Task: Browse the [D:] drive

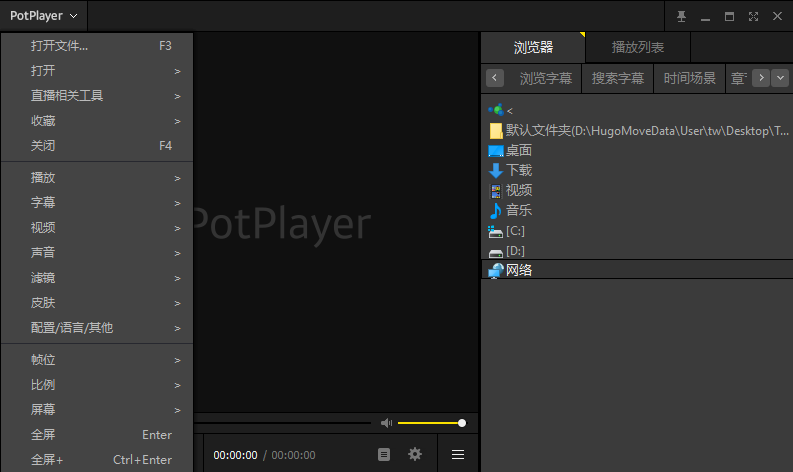Action: [x=506, y=251]
